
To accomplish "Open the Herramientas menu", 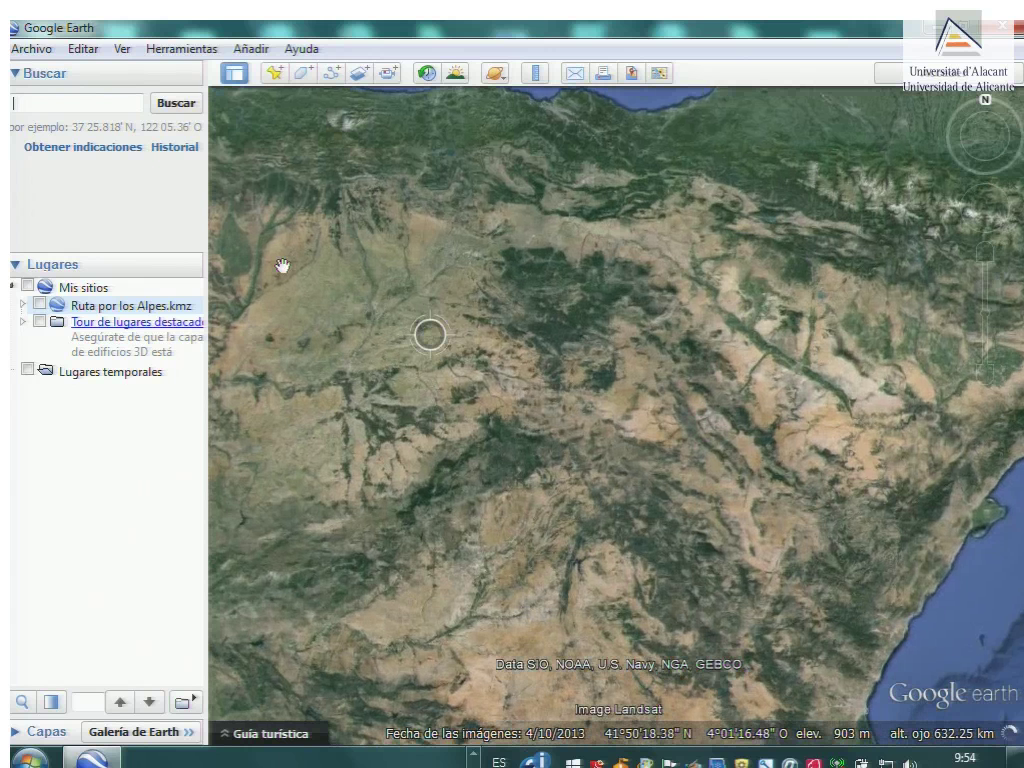I will [x=182, y=49].
